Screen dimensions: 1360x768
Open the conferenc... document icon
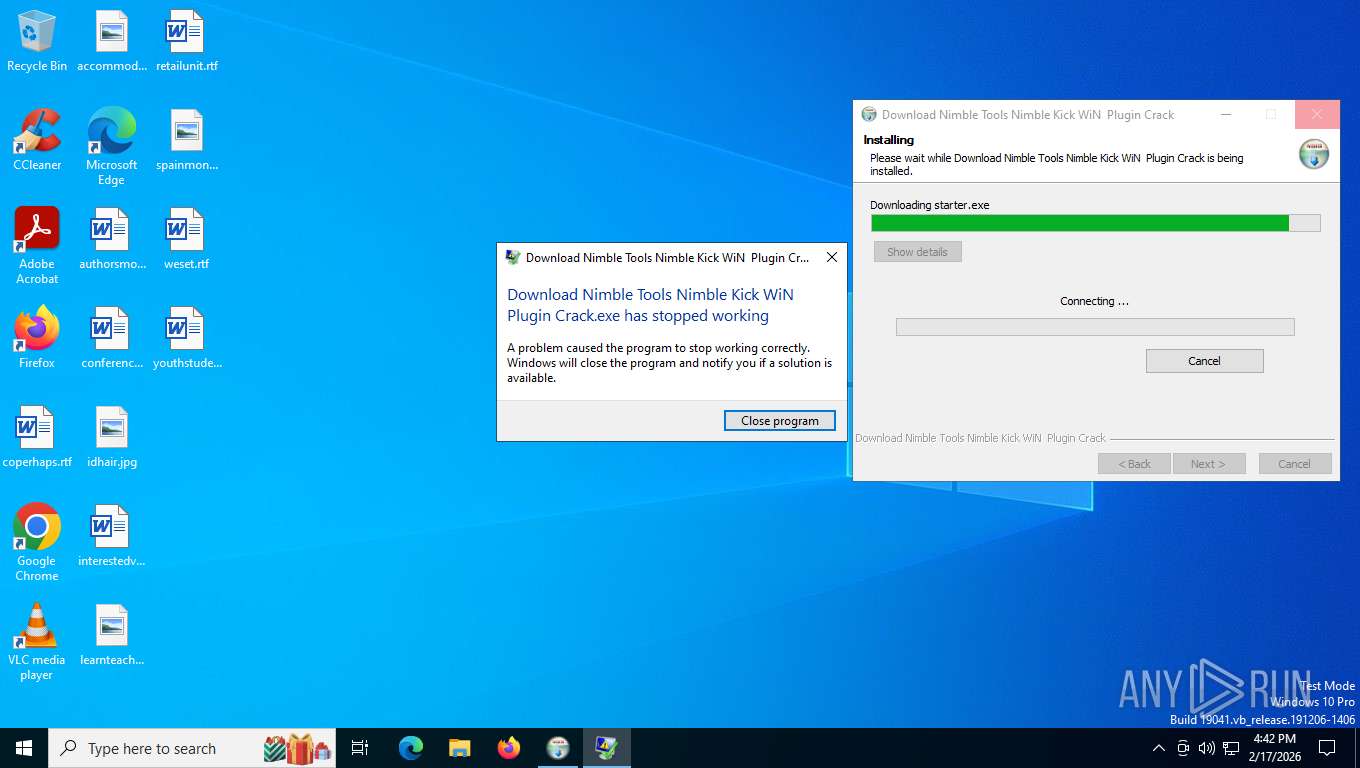(x=112, y=338)
